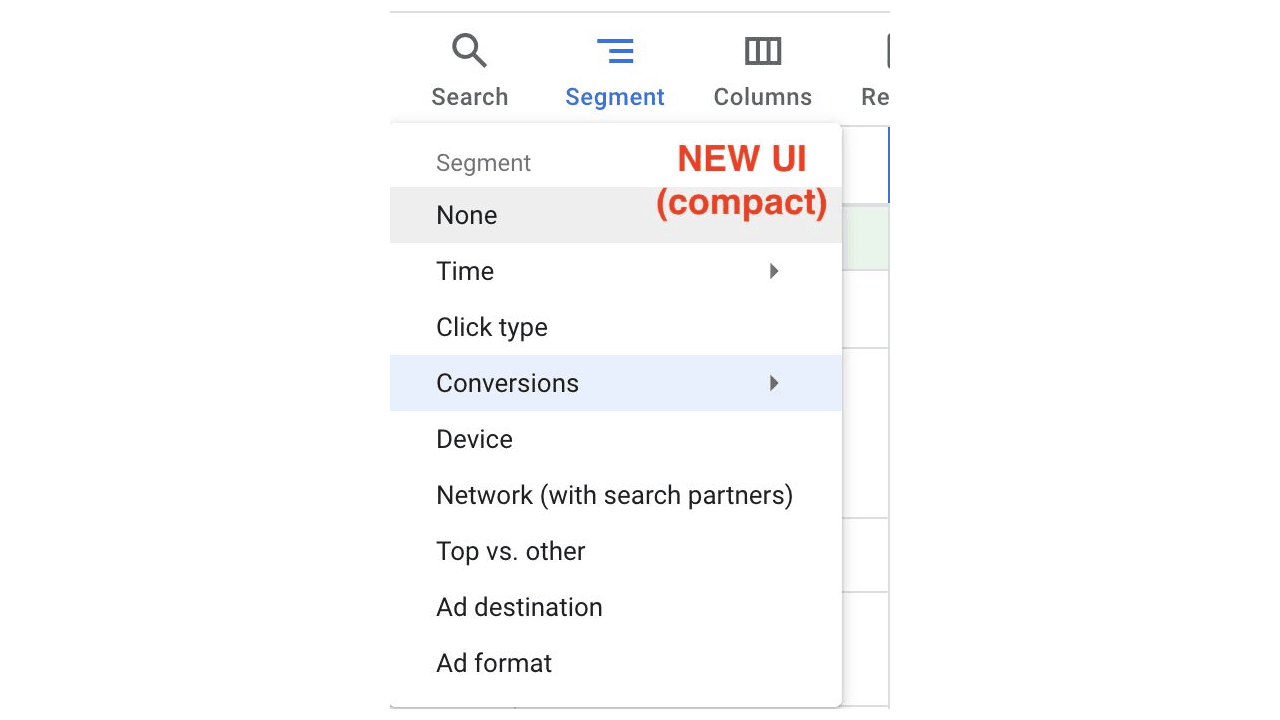Expand the Conversions submenu arrow
This screenshot has width=1280, height=720.
point(774,383)
